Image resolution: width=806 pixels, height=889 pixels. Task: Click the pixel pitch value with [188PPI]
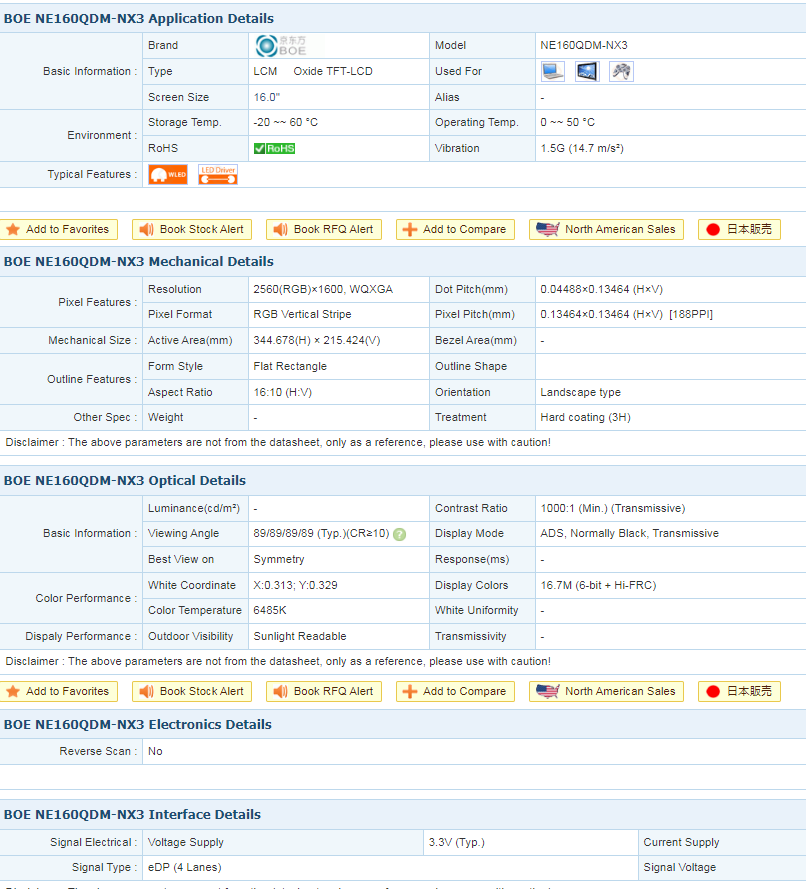pyautogui.click(x=626, y=315)
